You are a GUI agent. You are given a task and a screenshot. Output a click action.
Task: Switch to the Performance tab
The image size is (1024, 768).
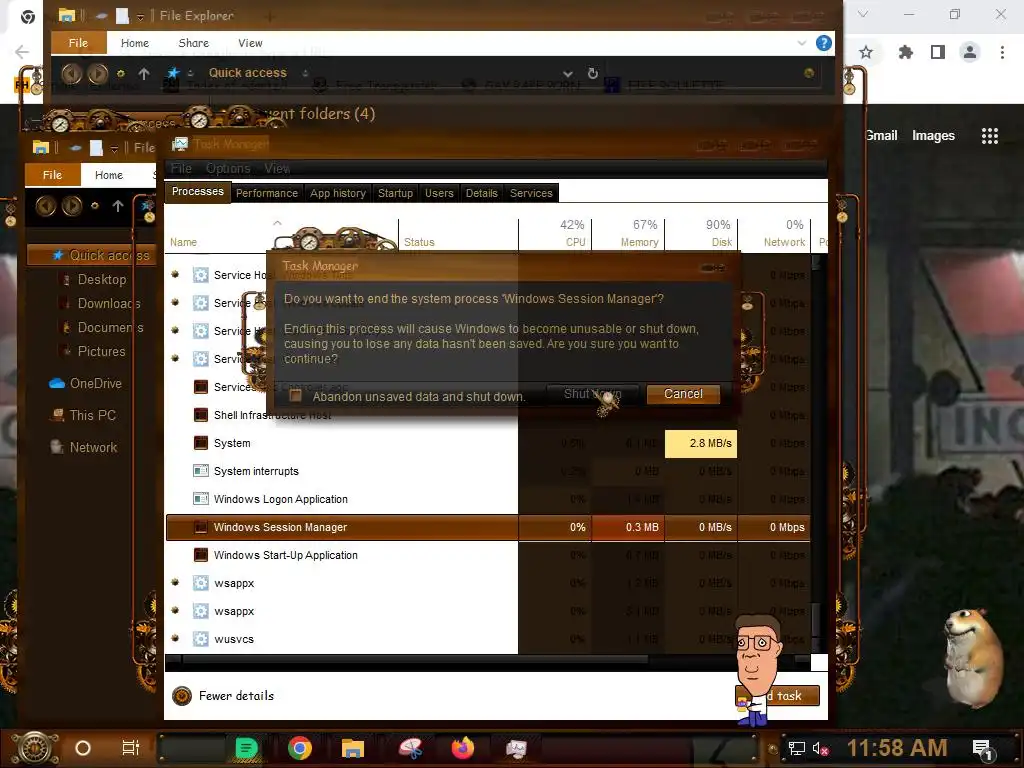coord(266,193)
